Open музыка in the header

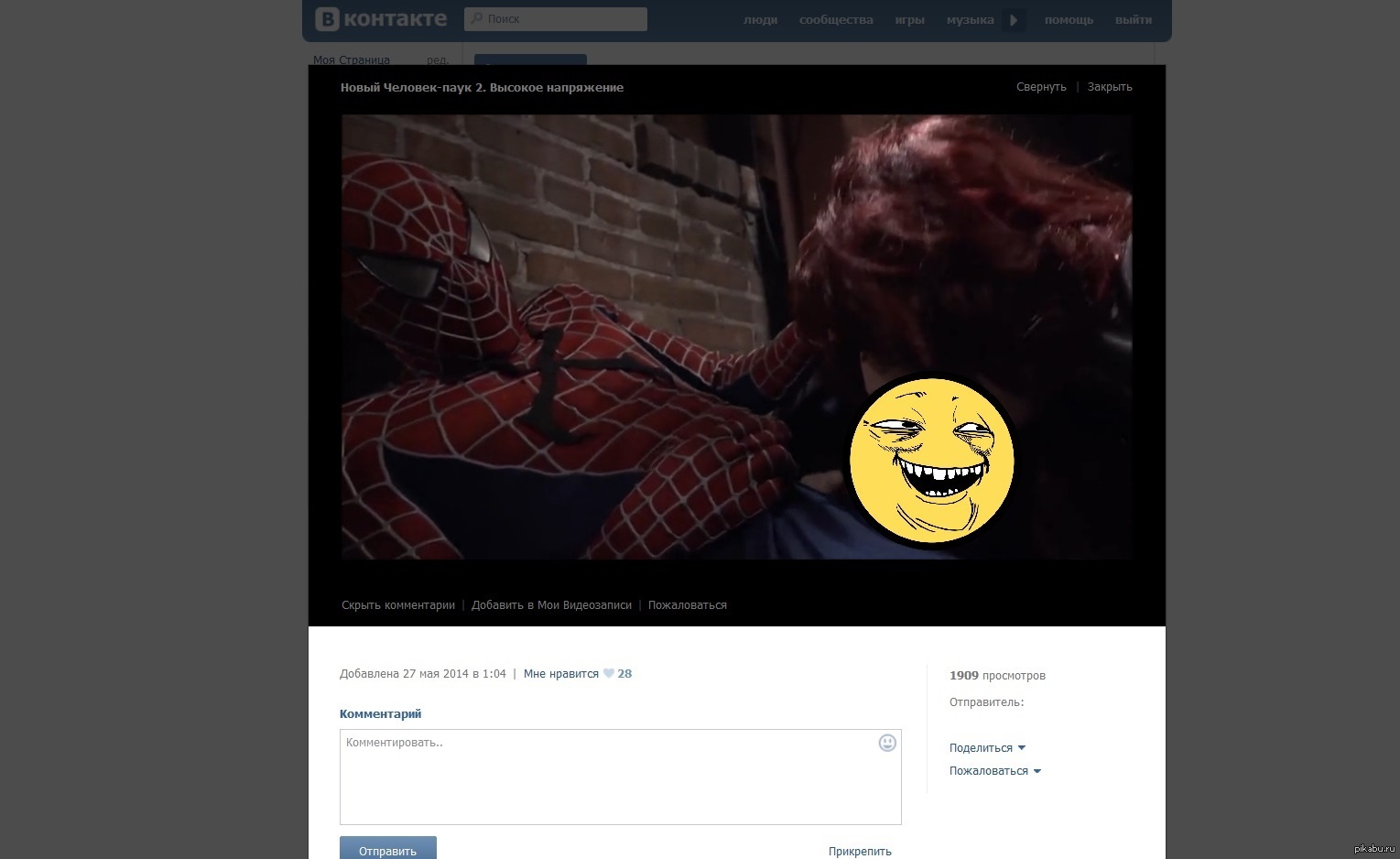[x=970, y=20]
